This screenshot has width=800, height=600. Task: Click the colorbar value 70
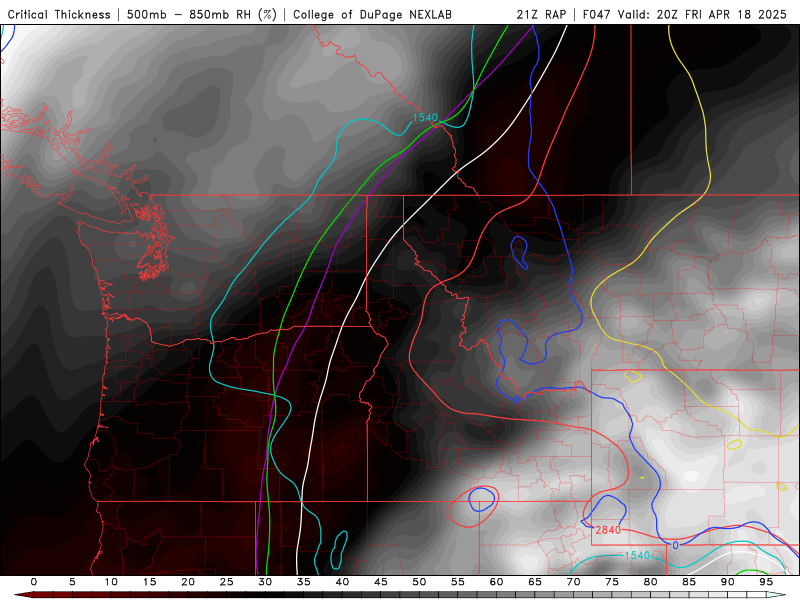pyautogui.click(x=573, y=582)
